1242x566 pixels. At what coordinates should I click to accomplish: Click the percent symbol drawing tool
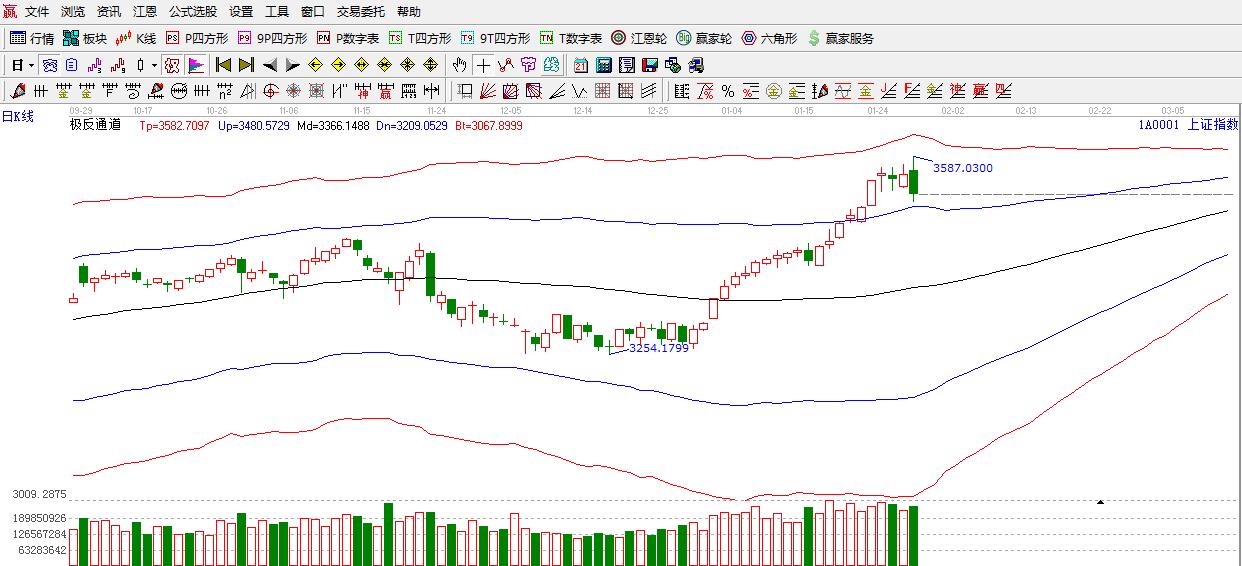click(x=728, y=92)
